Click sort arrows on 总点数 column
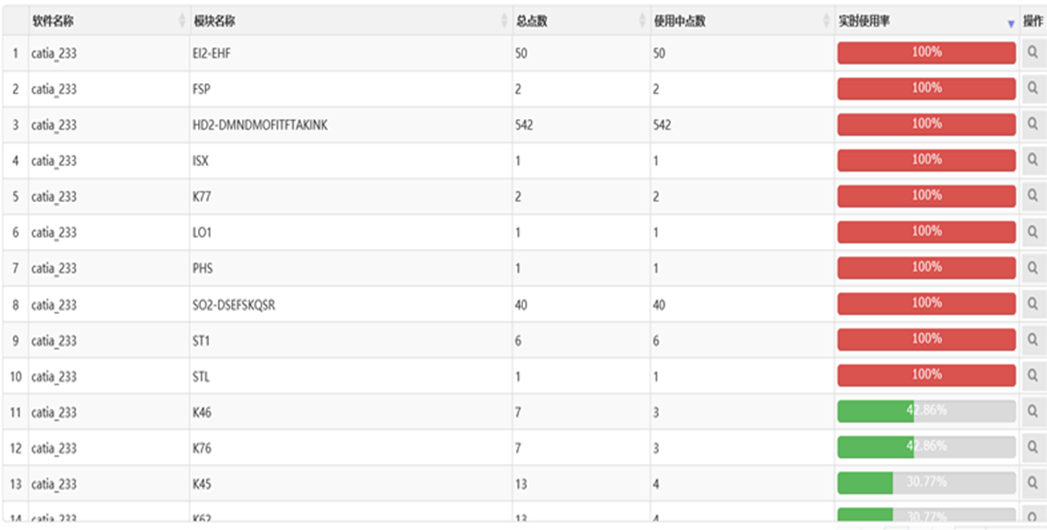The height and width of the screenshot is (530, 1047). pos(642,21)
